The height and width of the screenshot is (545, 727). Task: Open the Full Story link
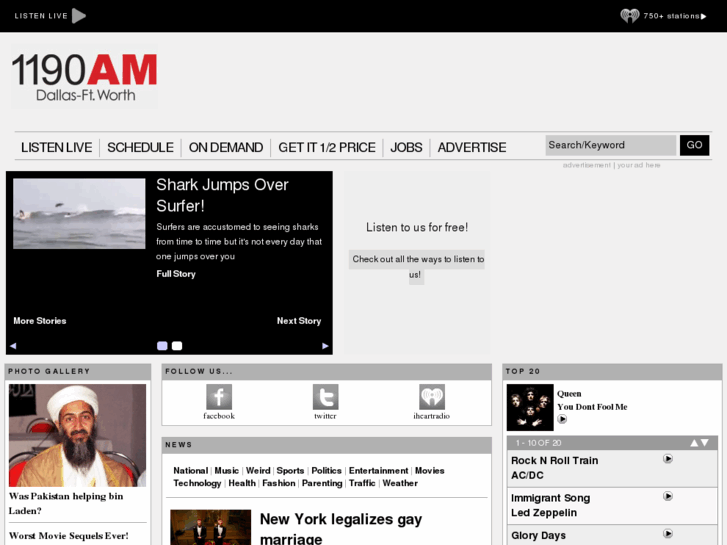pos(176,274)
